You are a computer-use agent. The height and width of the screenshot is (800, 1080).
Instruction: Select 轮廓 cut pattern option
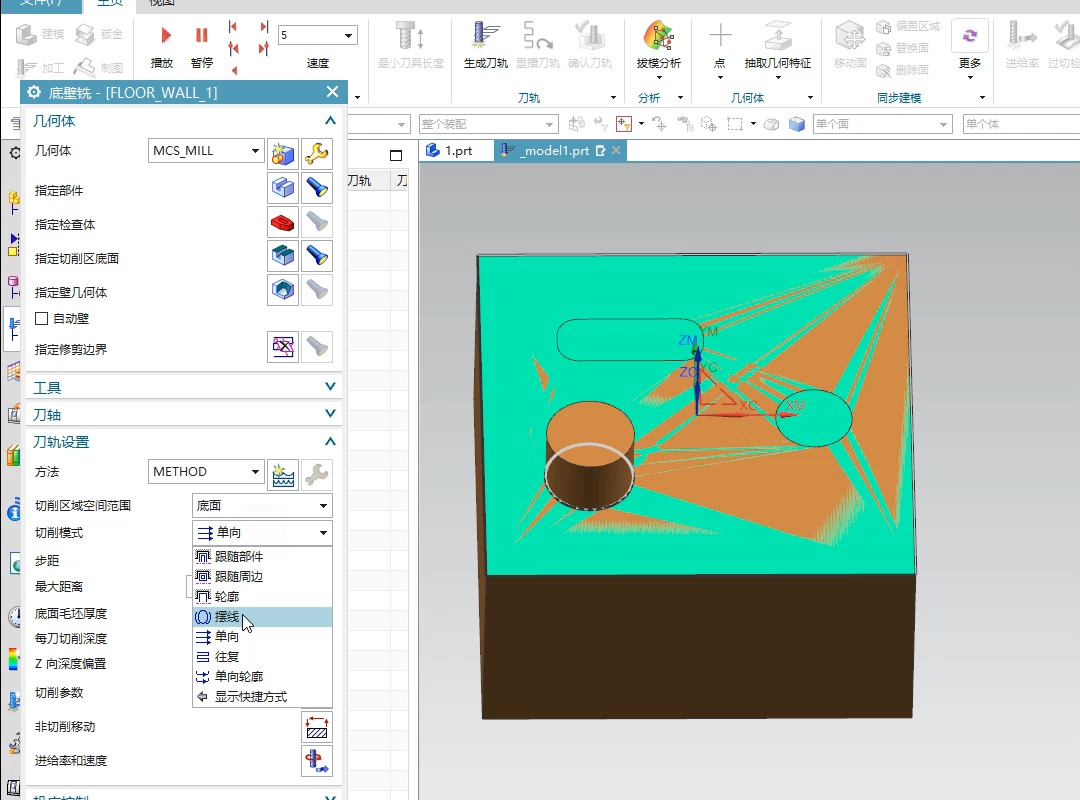pos(262,596)
